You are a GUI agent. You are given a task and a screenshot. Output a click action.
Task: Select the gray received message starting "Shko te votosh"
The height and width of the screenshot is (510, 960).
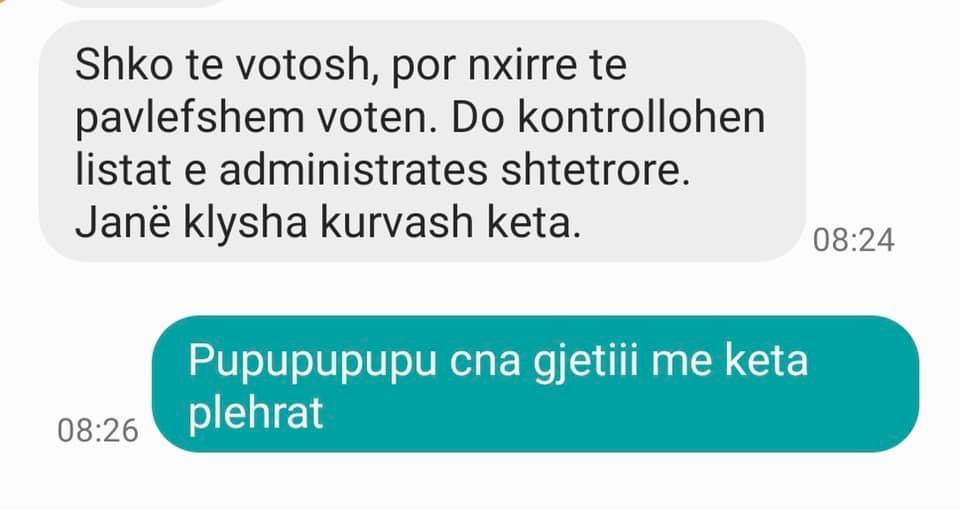422,141
